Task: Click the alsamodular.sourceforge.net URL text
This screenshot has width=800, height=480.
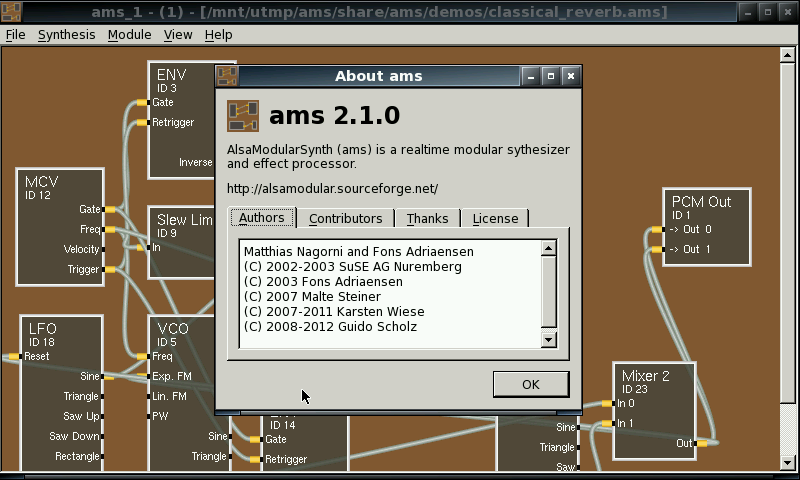Action: (332, 189)
